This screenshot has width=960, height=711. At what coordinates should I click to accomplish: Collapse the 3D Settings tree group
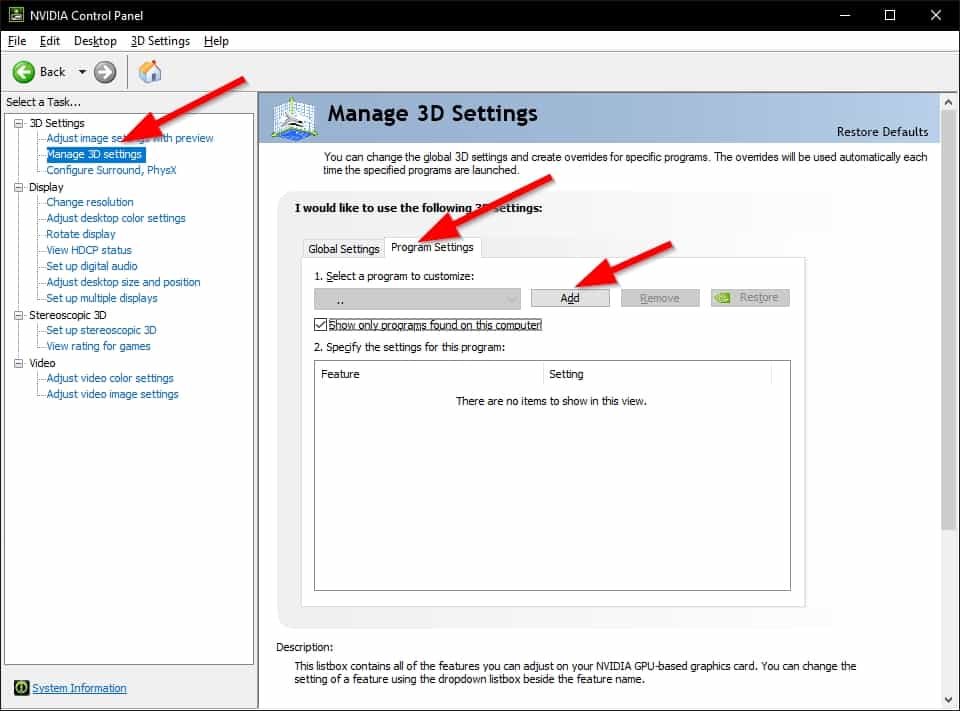click(x=19, y=123)
